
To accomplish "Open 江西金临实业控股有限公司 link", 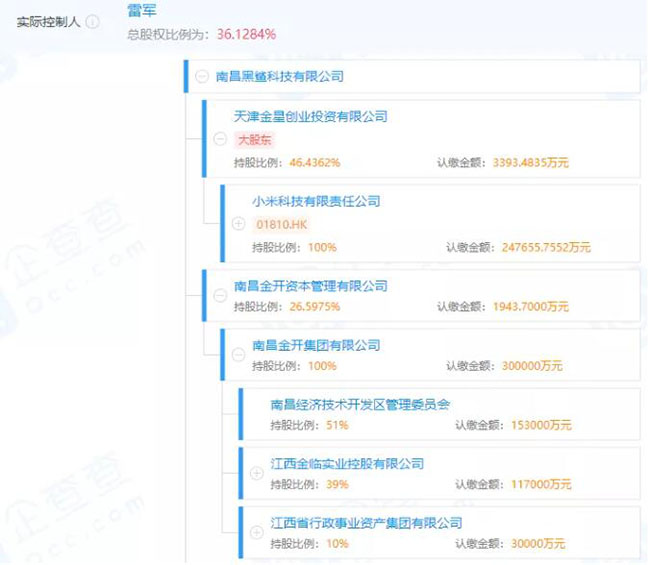I will [x=347, y=464].
